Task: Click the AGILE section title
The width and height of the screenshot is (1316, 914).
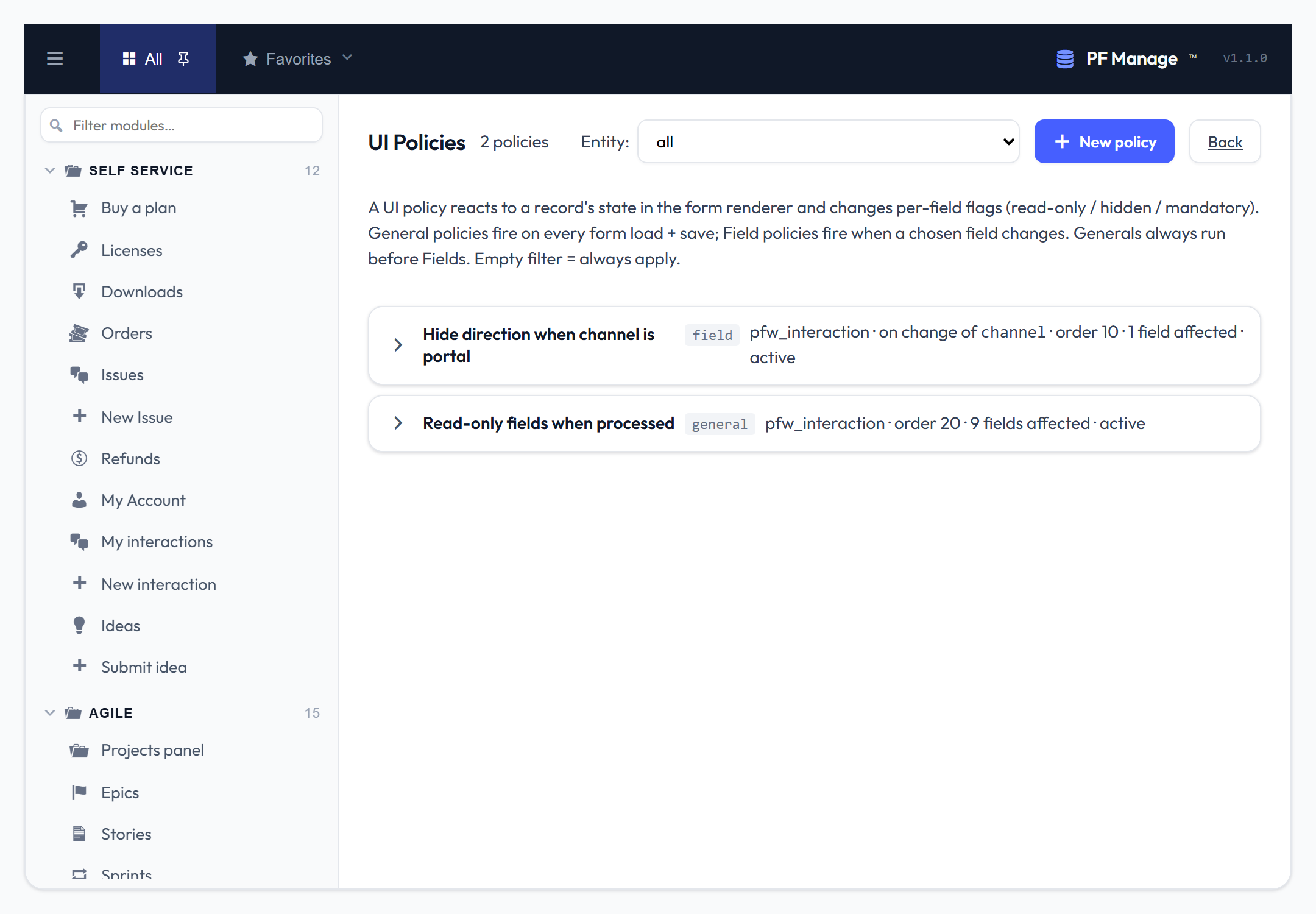Action: (x=111, y=713)
